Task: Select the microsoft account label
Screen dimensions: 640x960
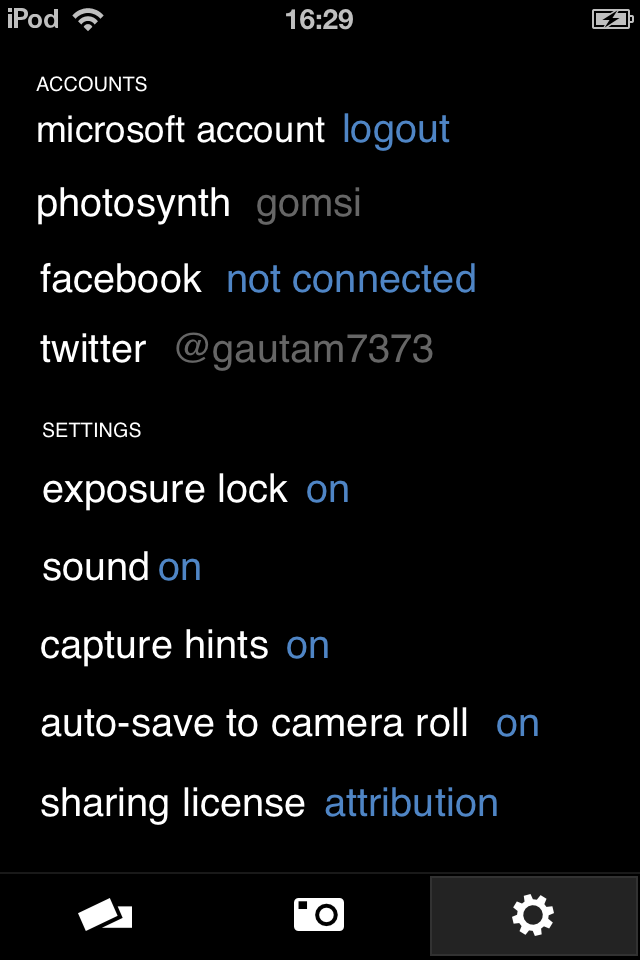Action: click(181, 130)
